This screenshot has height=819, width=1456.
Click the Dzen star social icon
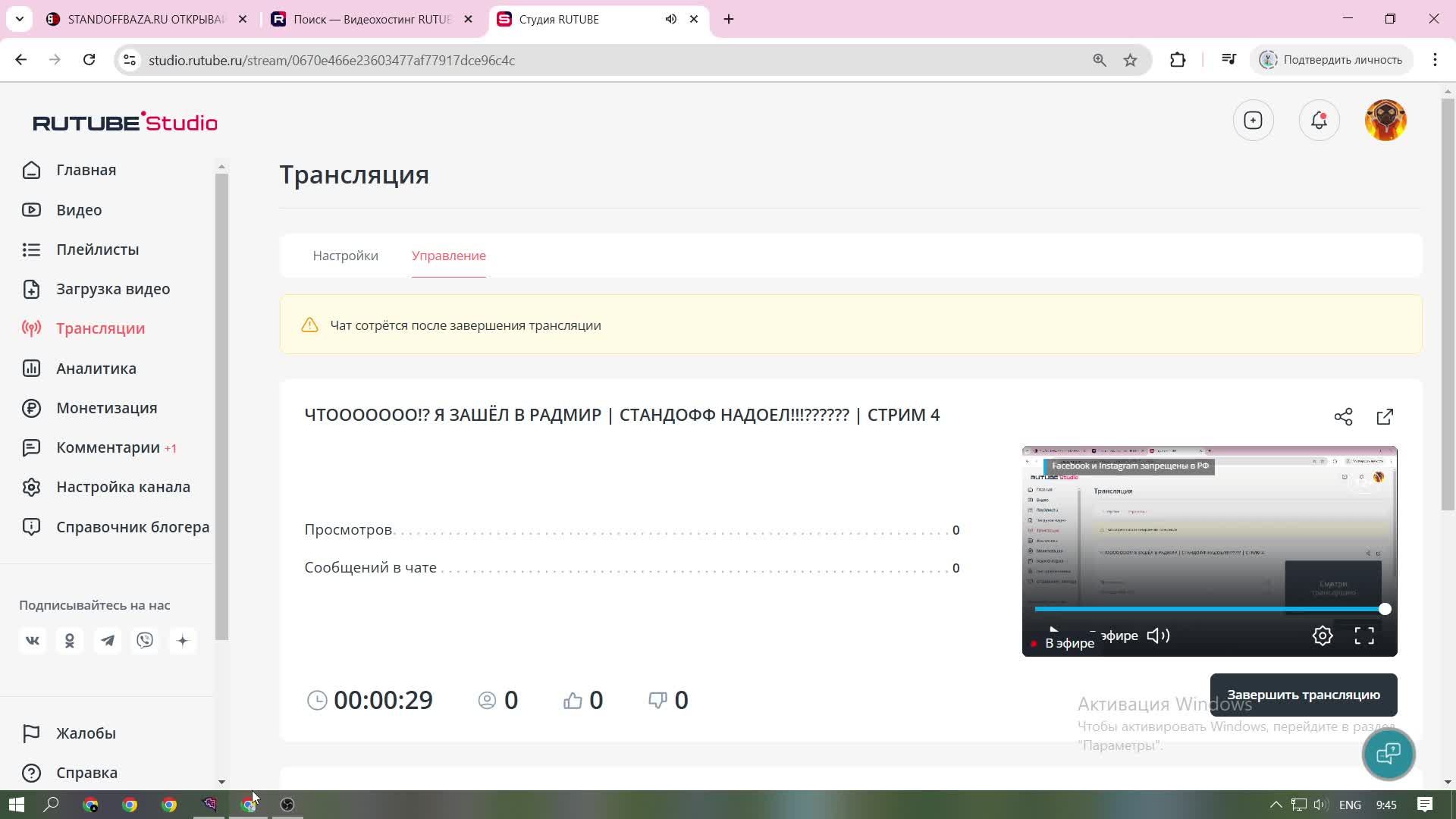183,641
